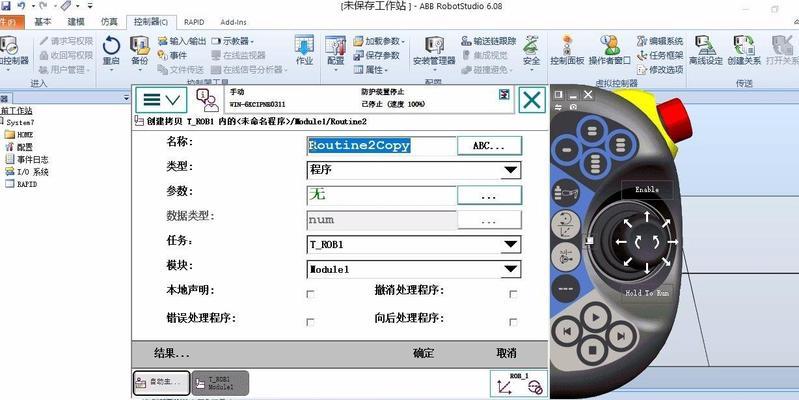Stop program with the stop hardware button
The height and width of the screenshot is (400, 799).
[x=593, y=351]
